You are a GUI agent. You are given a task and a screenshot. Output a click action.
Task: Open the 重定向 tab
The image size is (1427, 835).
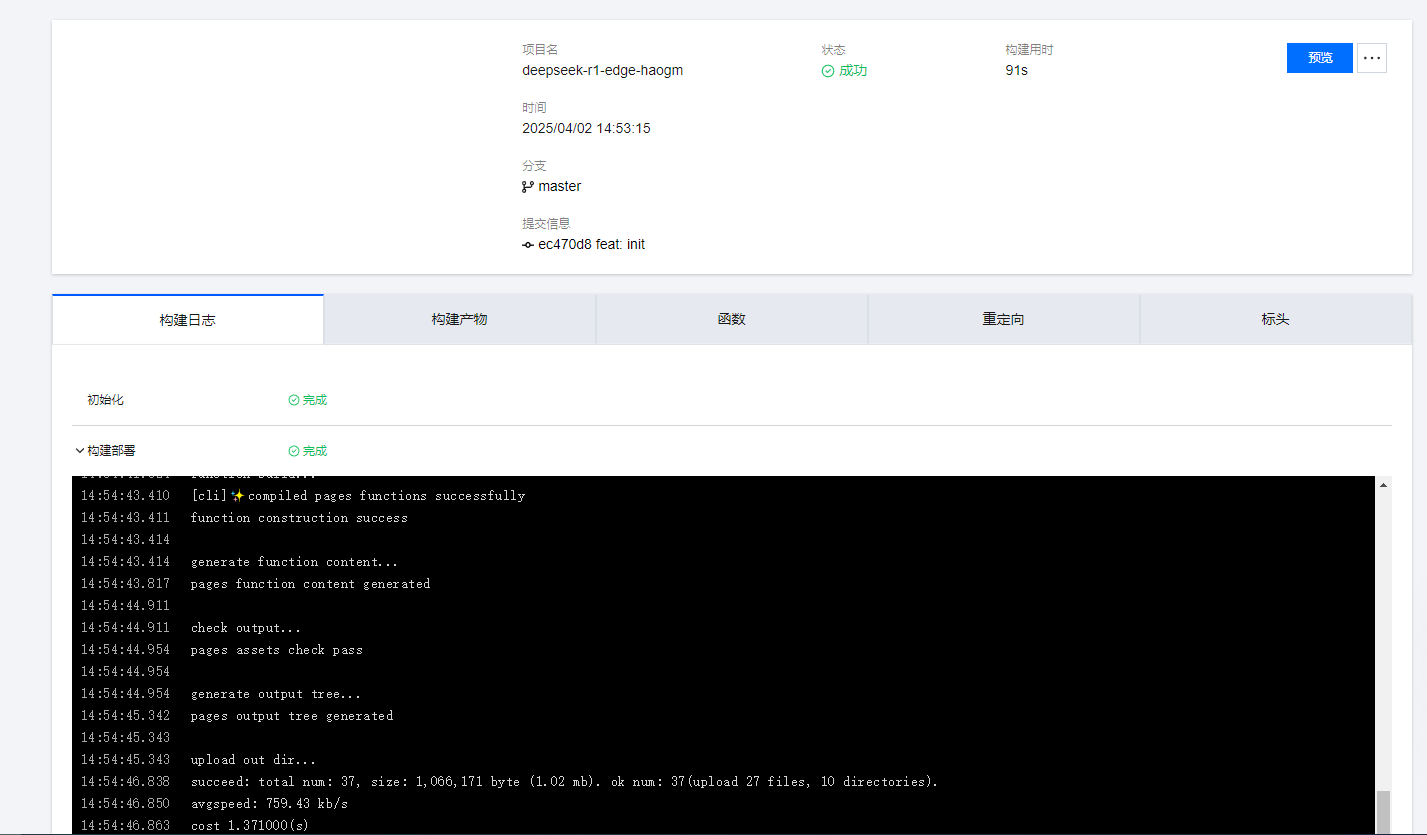coord(1004,320)
